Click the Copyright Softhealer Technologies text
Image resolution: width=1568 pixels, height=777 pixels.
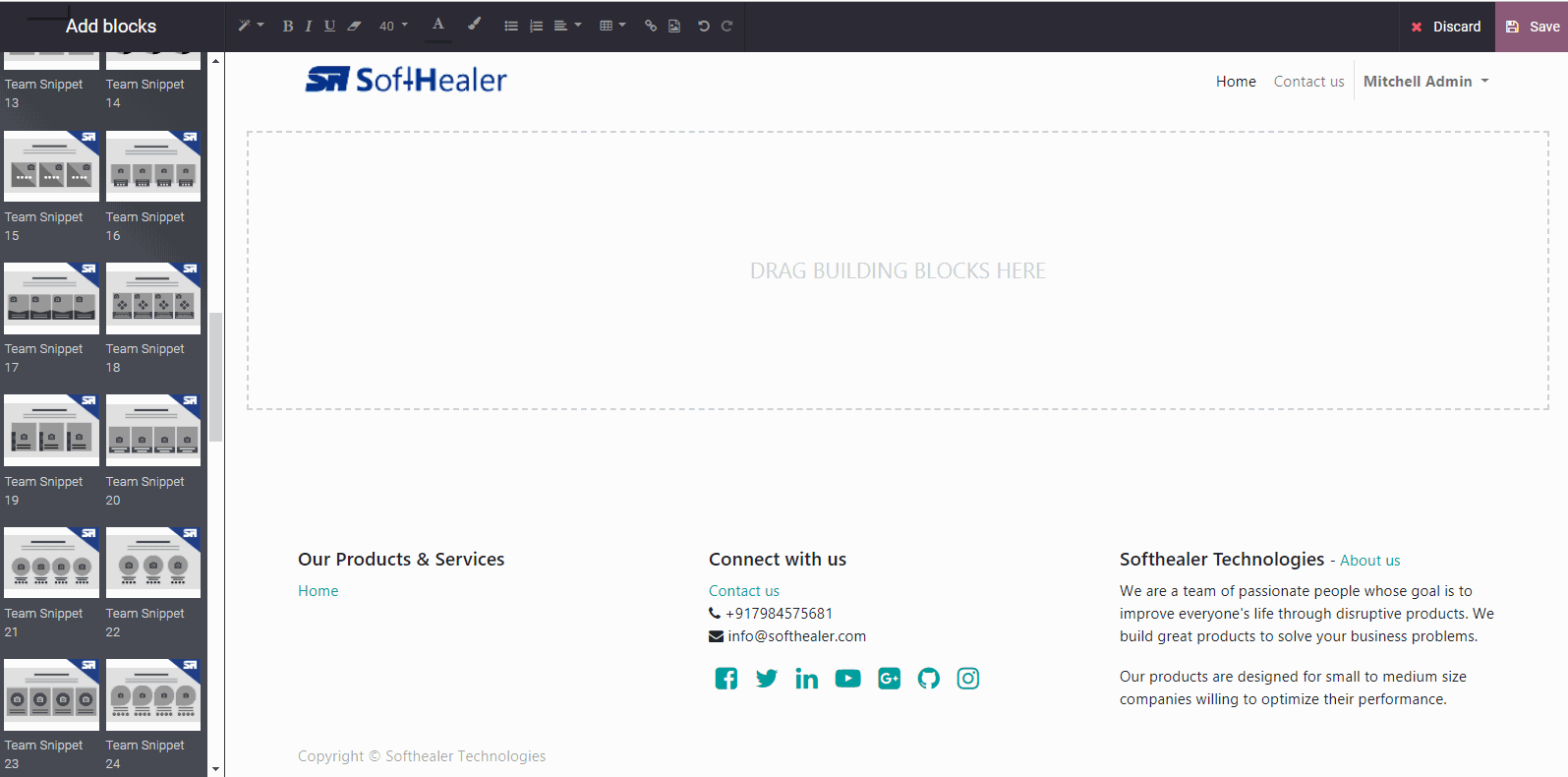pyautogui.click(x=422, y=756)
